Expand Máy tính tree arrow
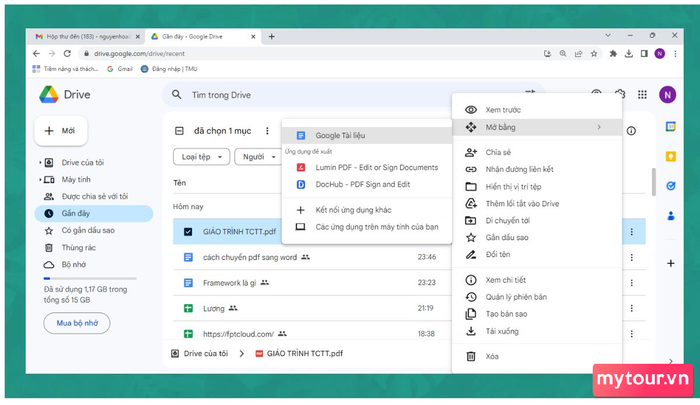Viewport: 700px width, 405px height. [40, 180]
